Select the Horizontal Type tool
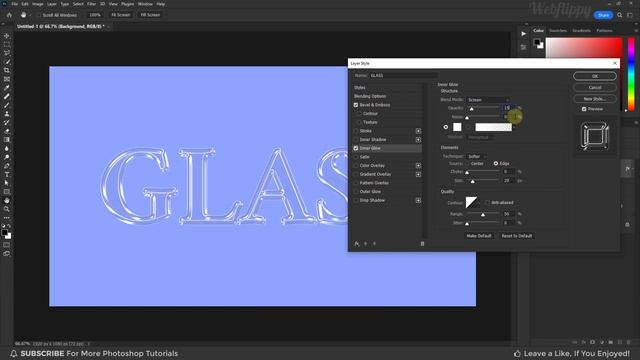This screenshot has height=360, width=640. click(7, 174)
